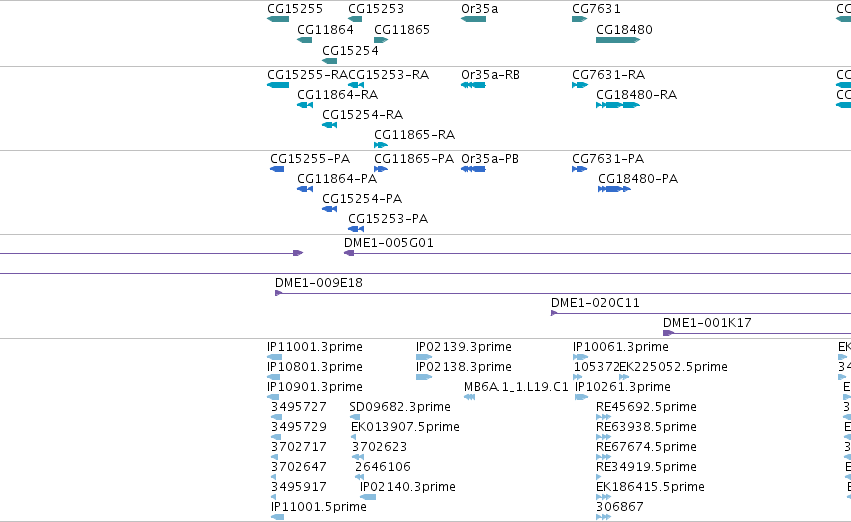Click the CG18480-RA transcript glyph
The height and width of the screenshot is (522, 851).
[x=618, y=105]
